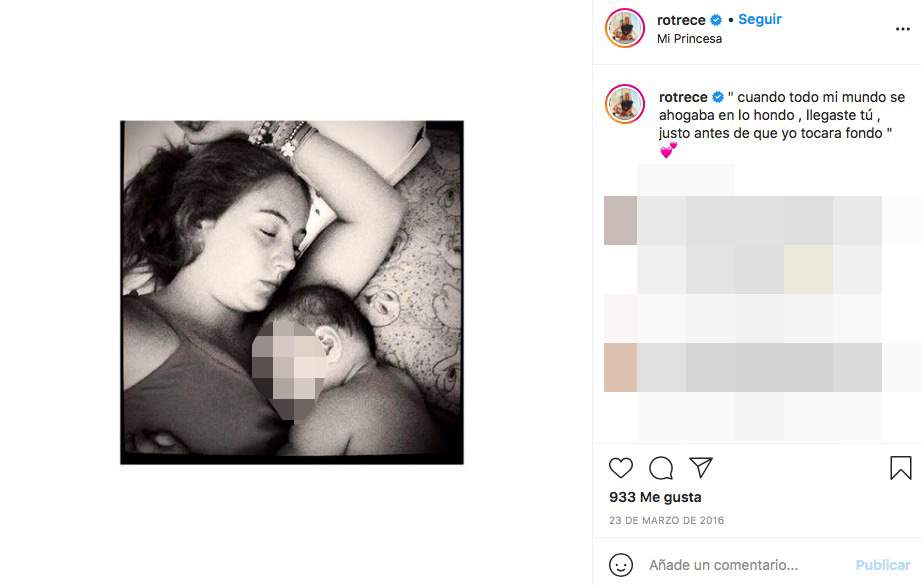Like the post with the heart icon
The width and height of the screenshot is (922, 586).
[x=621, y=468]
